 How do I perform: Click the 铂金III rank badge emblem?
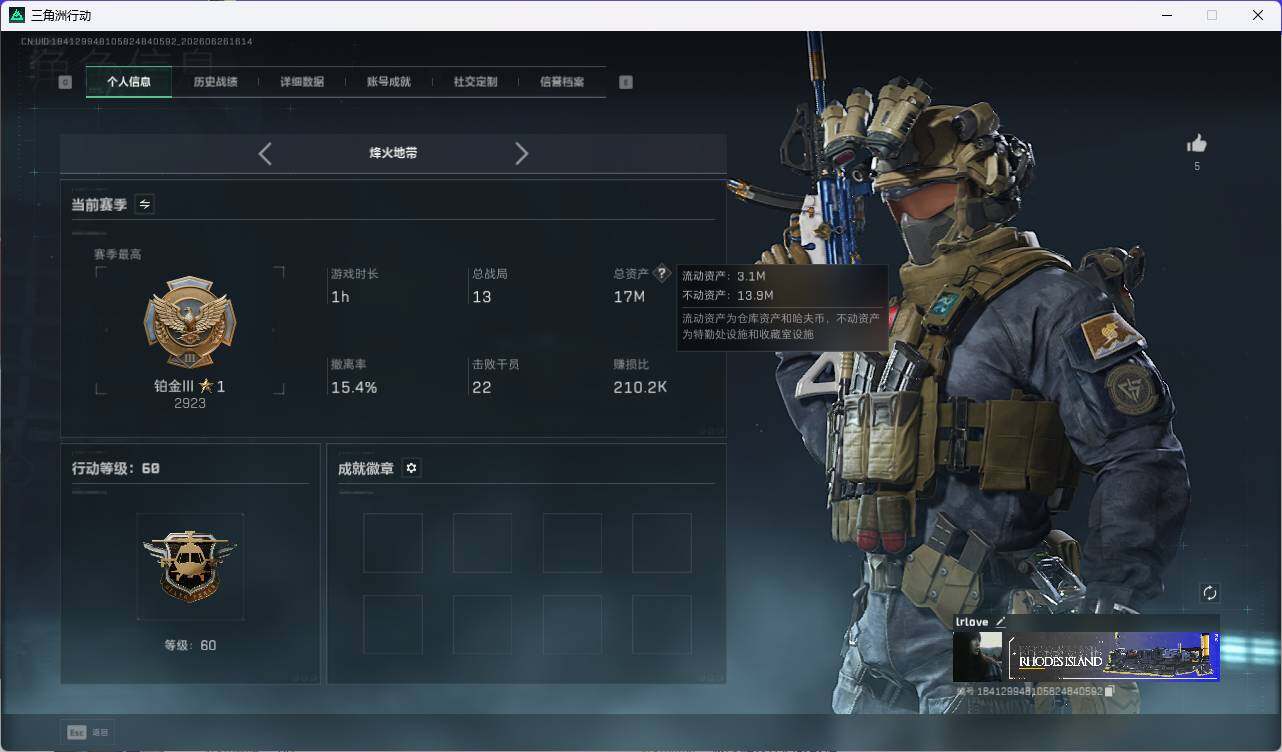click(190, 323)
